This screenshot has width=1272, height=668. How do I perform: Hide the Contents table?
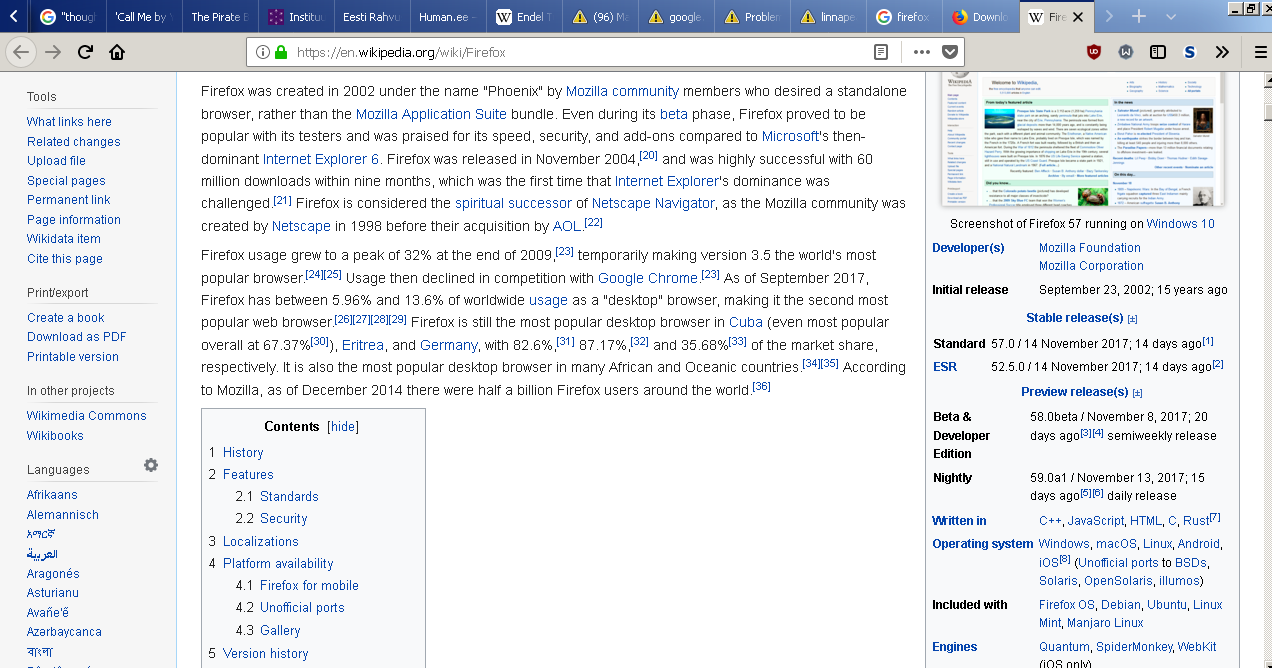343,426
